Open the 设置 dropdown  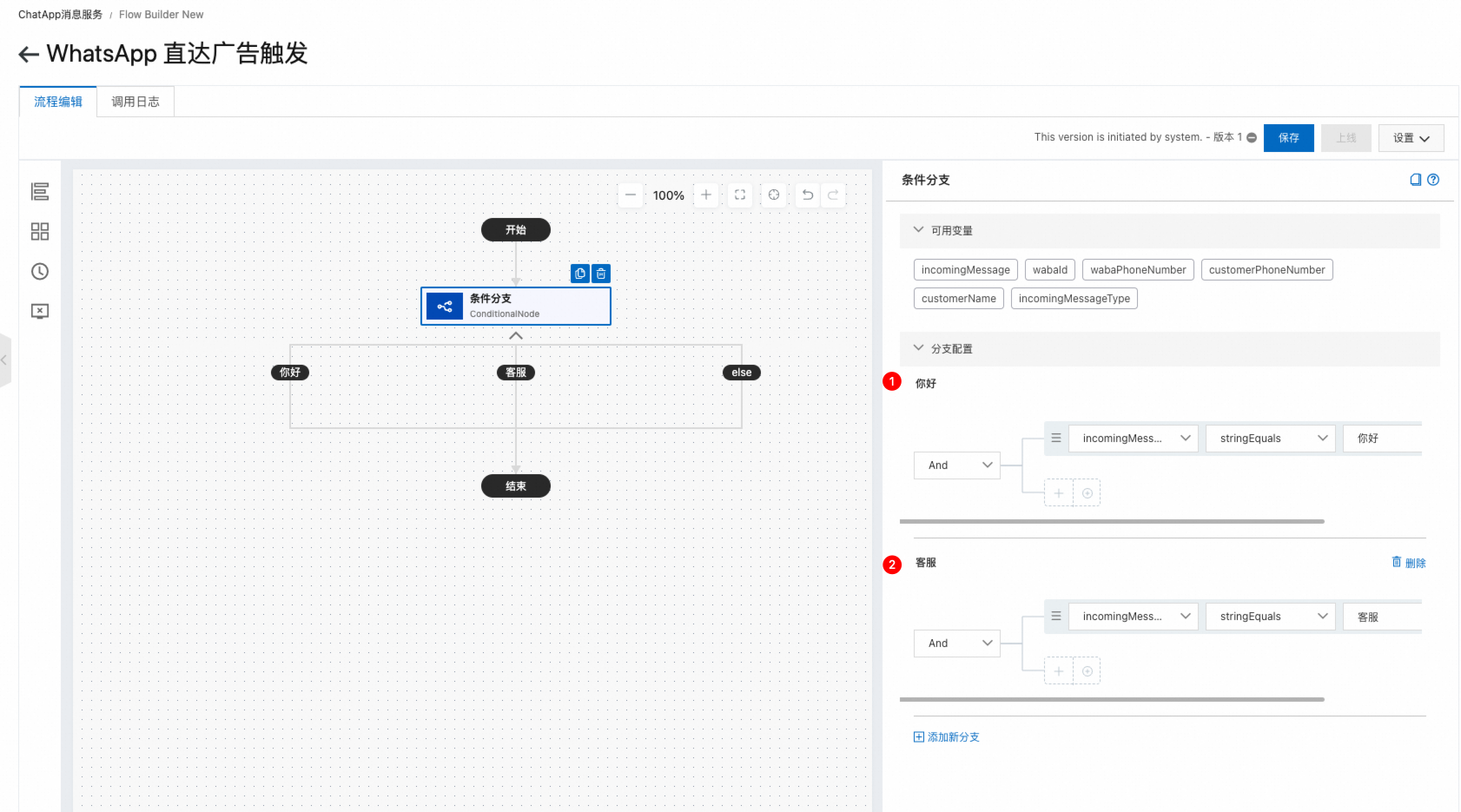[1411, 138]
